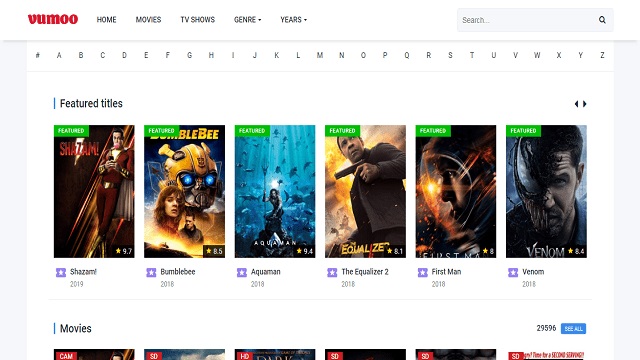Click the star icon beside The Equalizer 2
The height and width of the screenshot is (360, 640).
[332, 272]
